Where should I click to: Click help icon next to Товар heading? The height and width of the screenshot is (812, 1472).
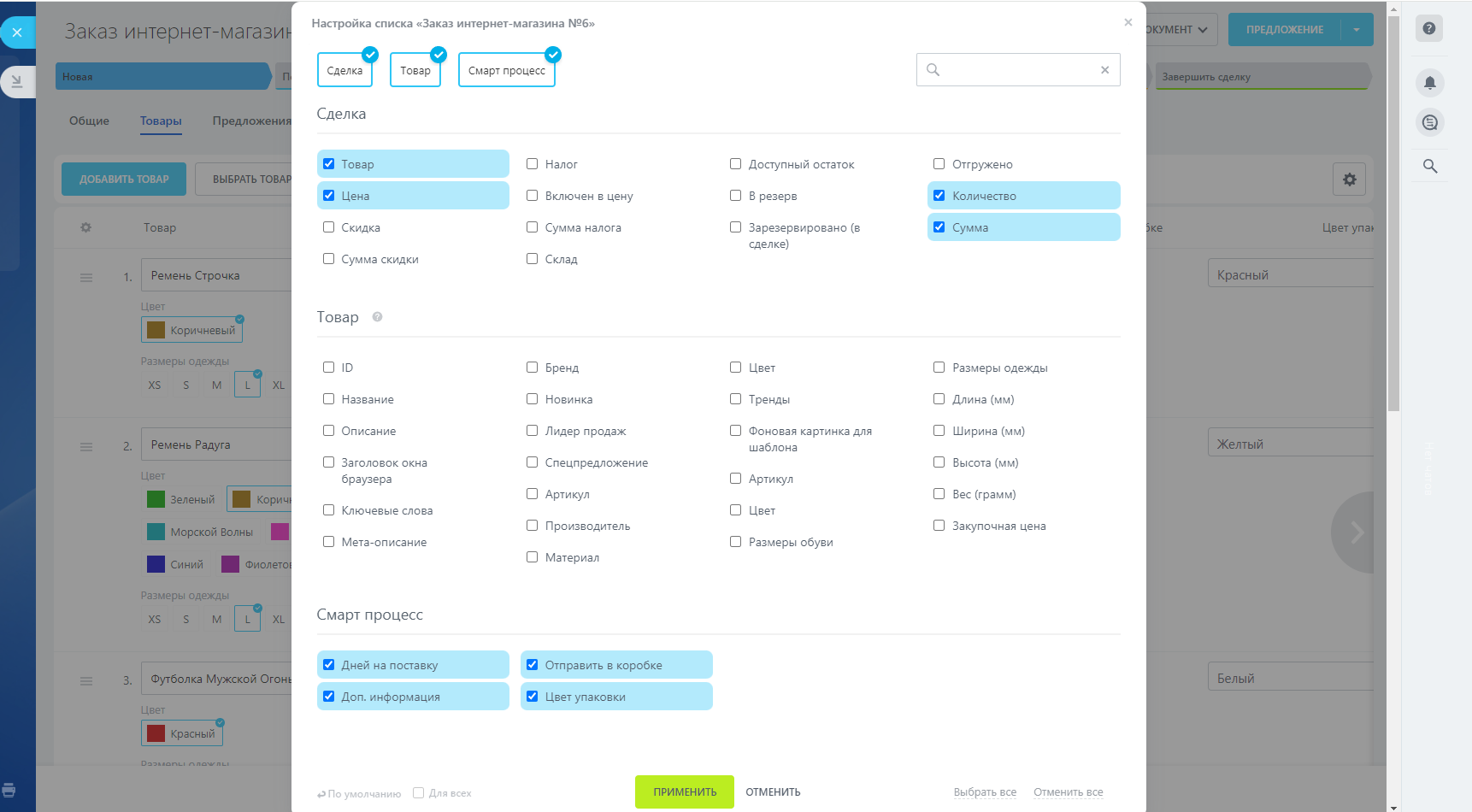377,317
